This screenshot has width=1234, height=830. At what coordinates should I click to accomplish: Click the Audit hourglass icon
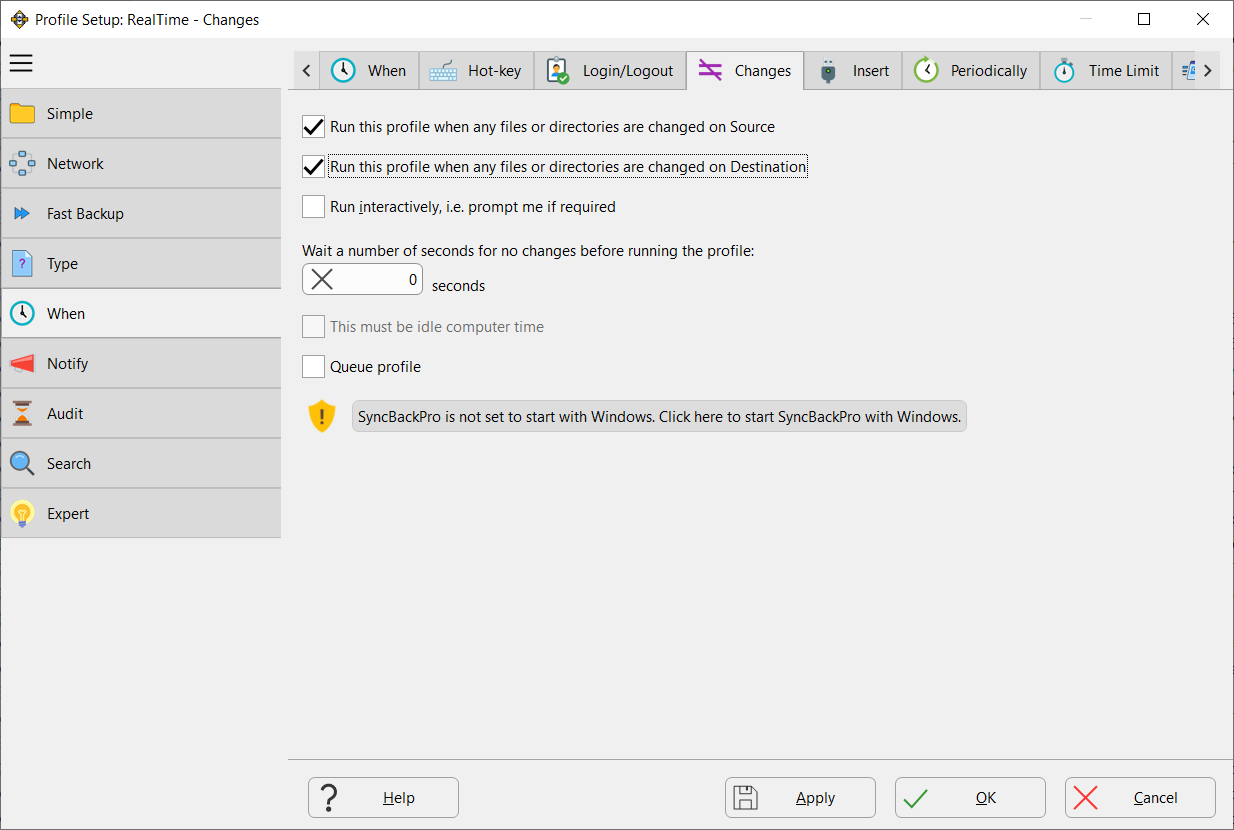(x=22, y=414)
